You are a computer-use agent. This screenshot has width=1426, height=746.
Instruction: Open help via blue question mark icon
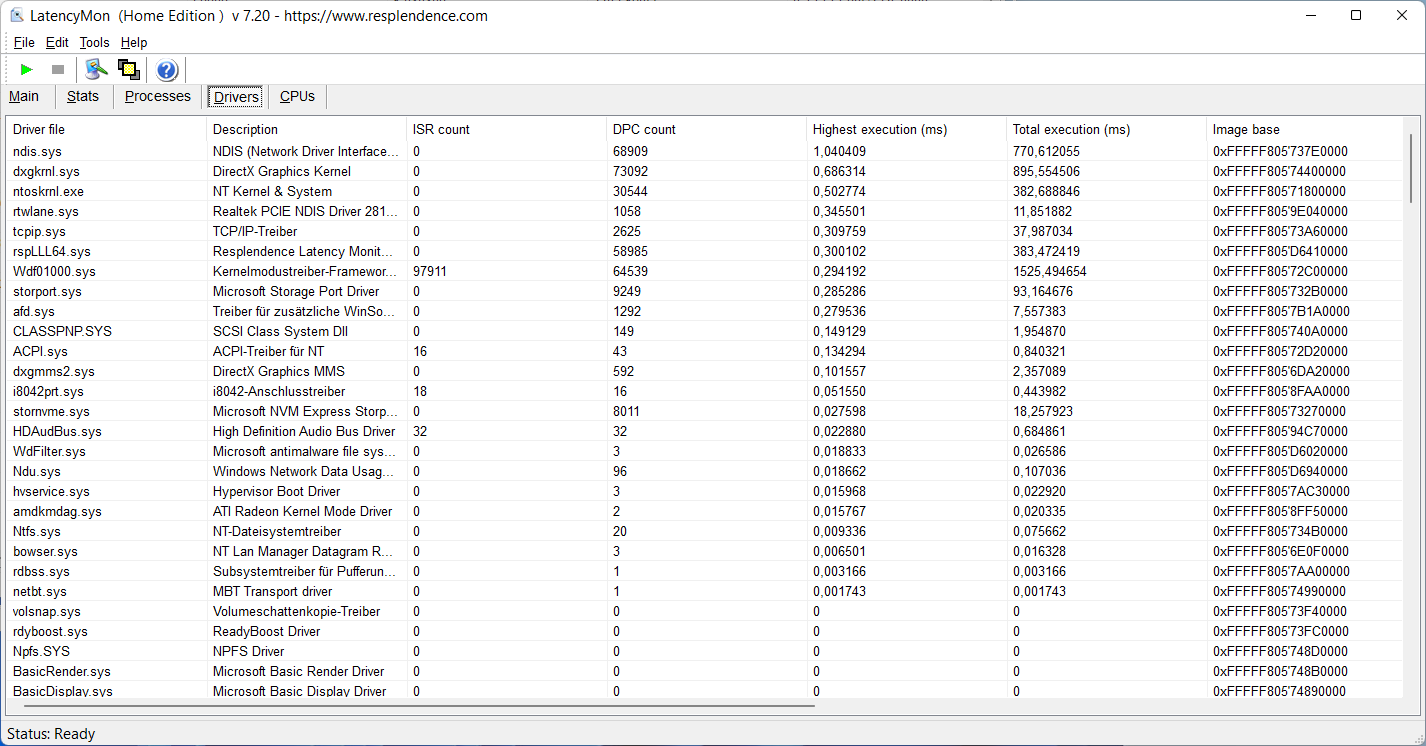pos(167,70)
